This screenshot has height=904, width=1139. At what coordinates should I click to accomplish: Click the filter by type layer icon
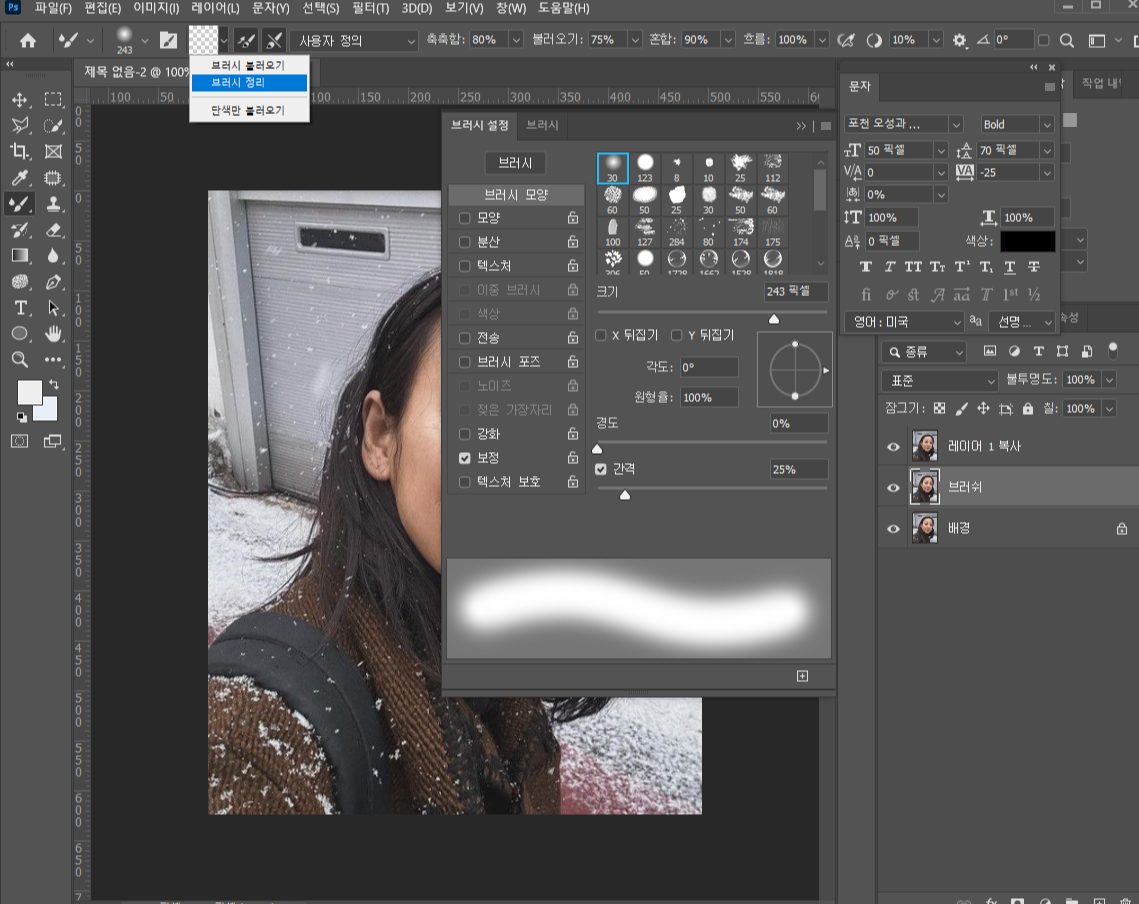click(1038, 352)
